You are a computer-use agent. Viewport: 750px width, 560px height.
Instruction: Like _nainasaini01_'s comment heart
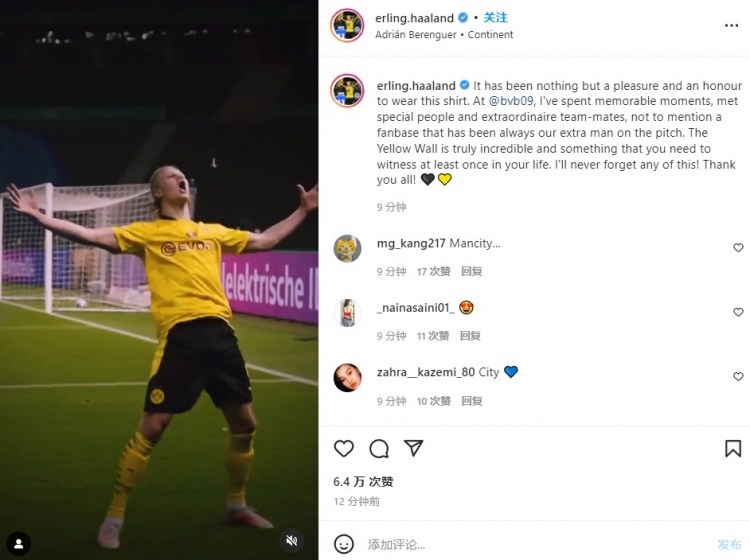738,312
